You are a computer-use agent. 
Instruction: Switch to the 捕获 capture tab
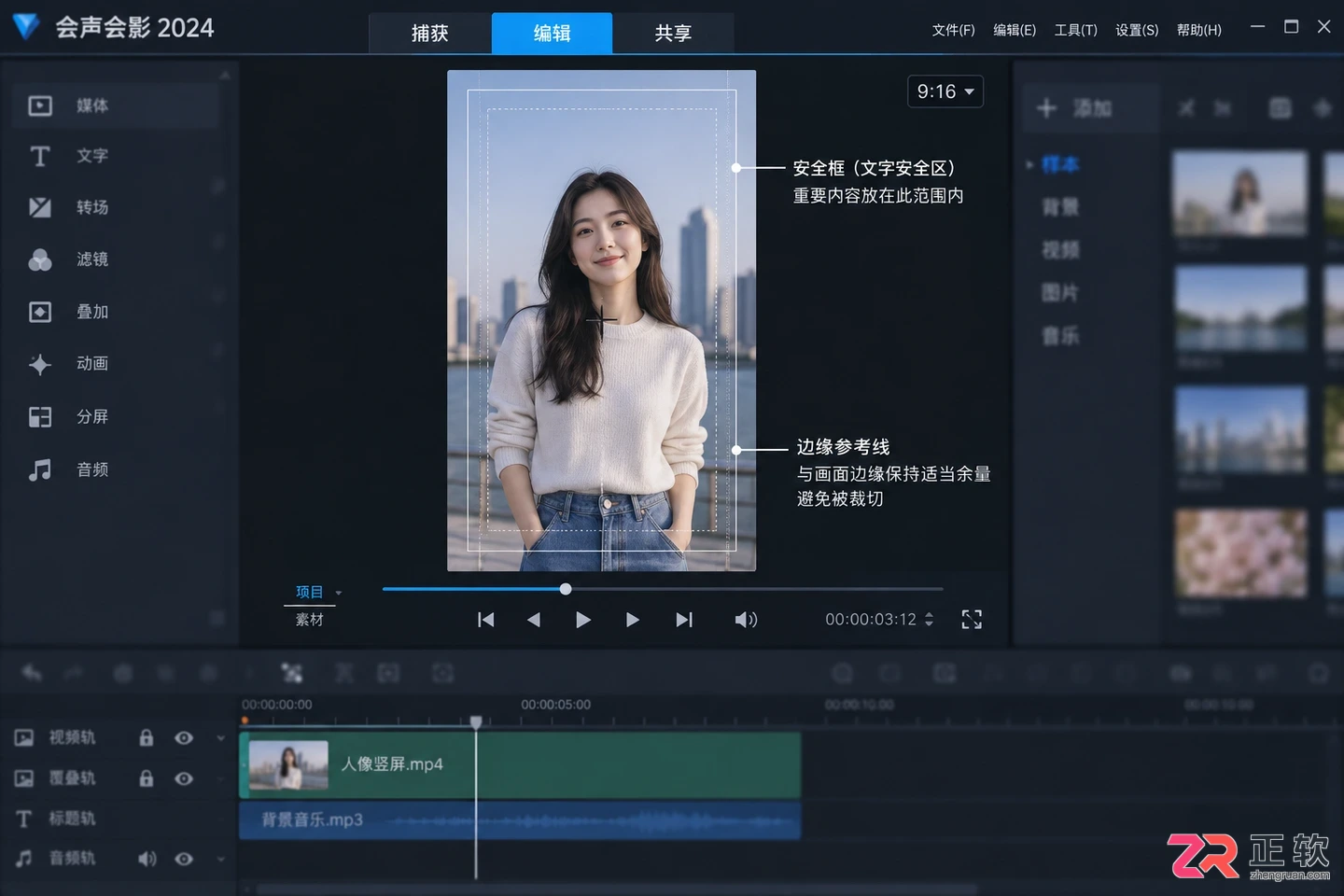tap(430, 34)
